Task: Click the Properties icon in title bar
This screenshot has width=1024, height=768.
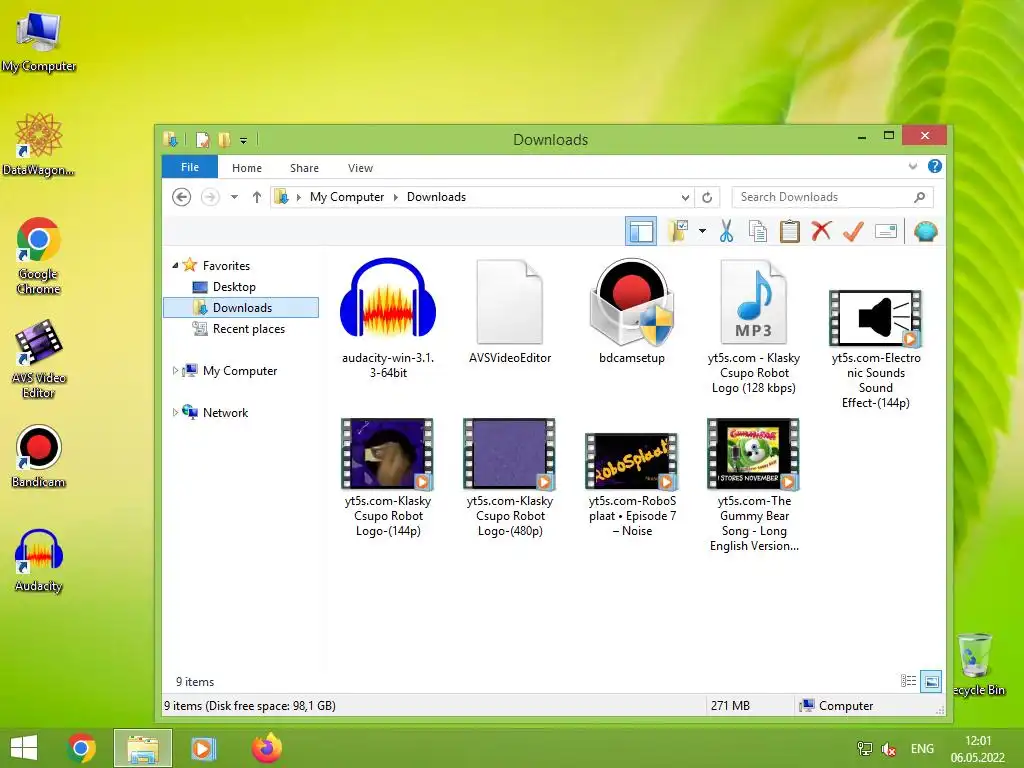Action: click(202, 140)
